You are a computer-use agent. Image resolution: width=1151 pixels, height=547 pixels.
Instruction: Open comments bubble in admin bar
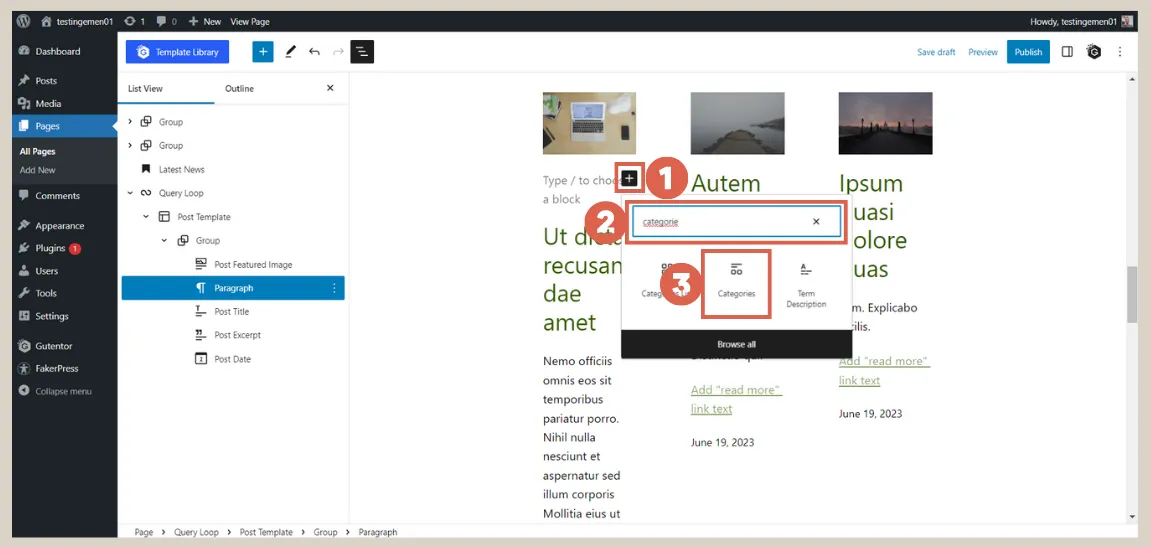tap(167, 21)
